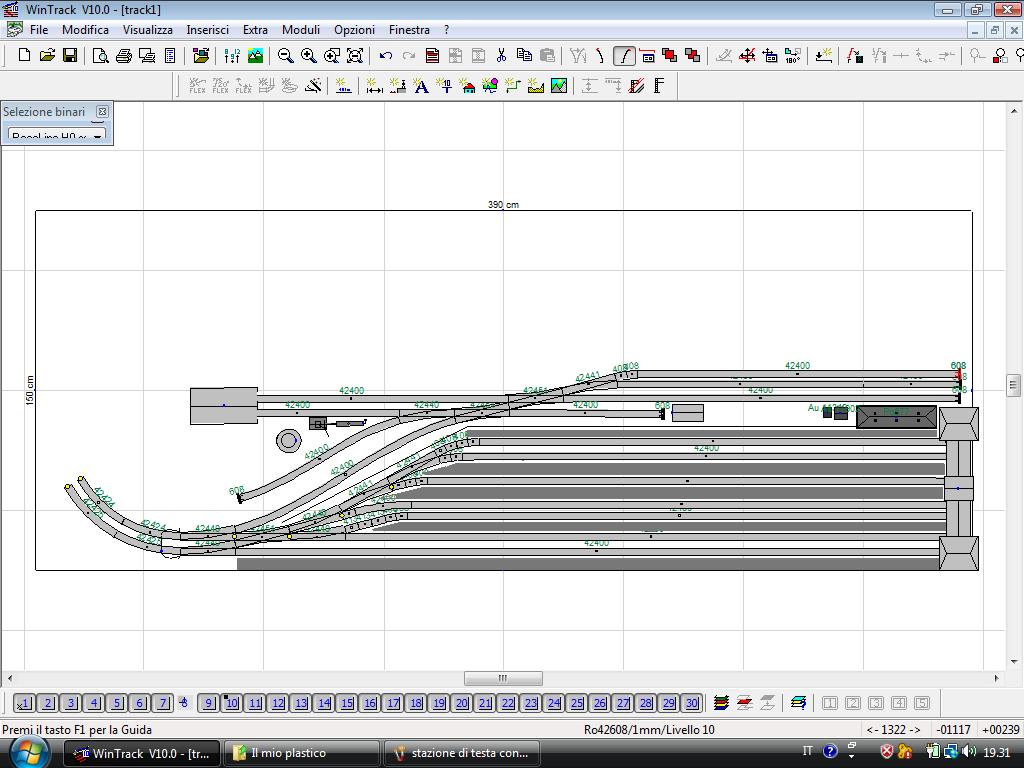Viewport: 1024px width, 768px height.
Task: Open the Modifica menu
Action: pos(85,30)
